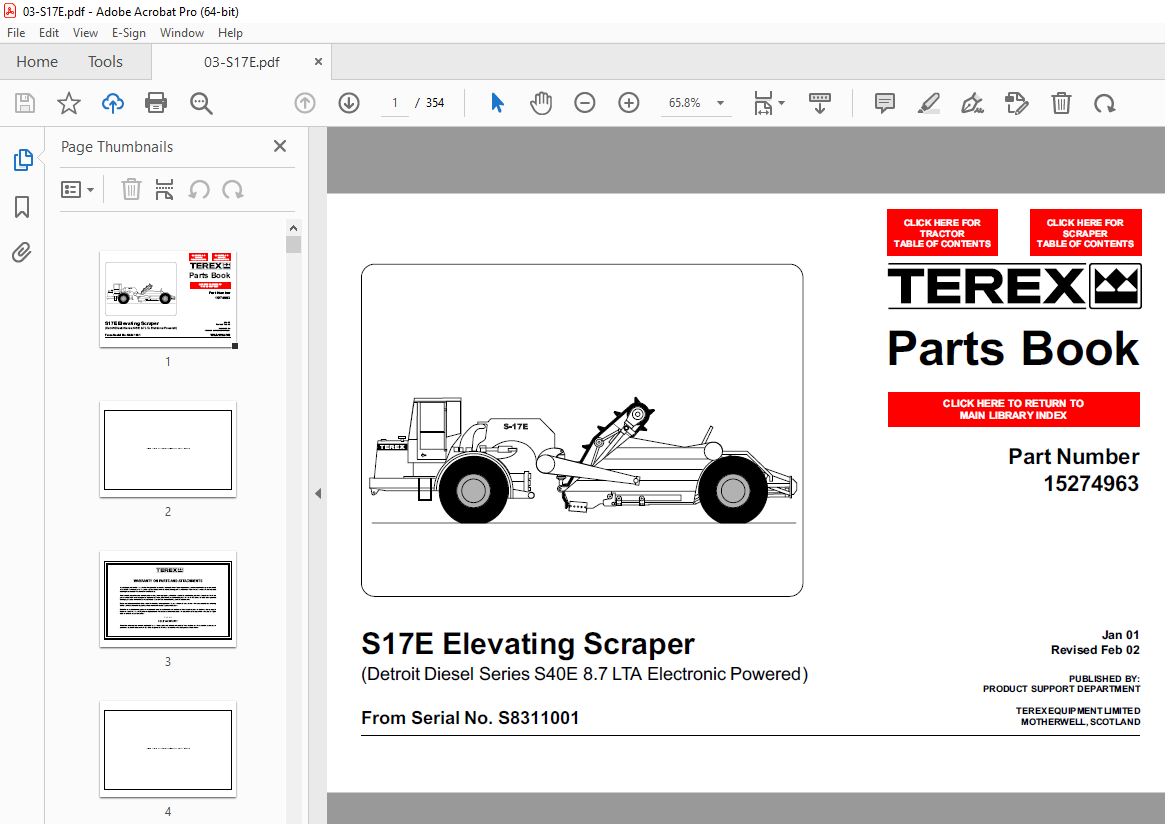Open the print pages tool in thumbnails panel
The height and width of the screenshot is (824, 1165).
click(164, 189)
